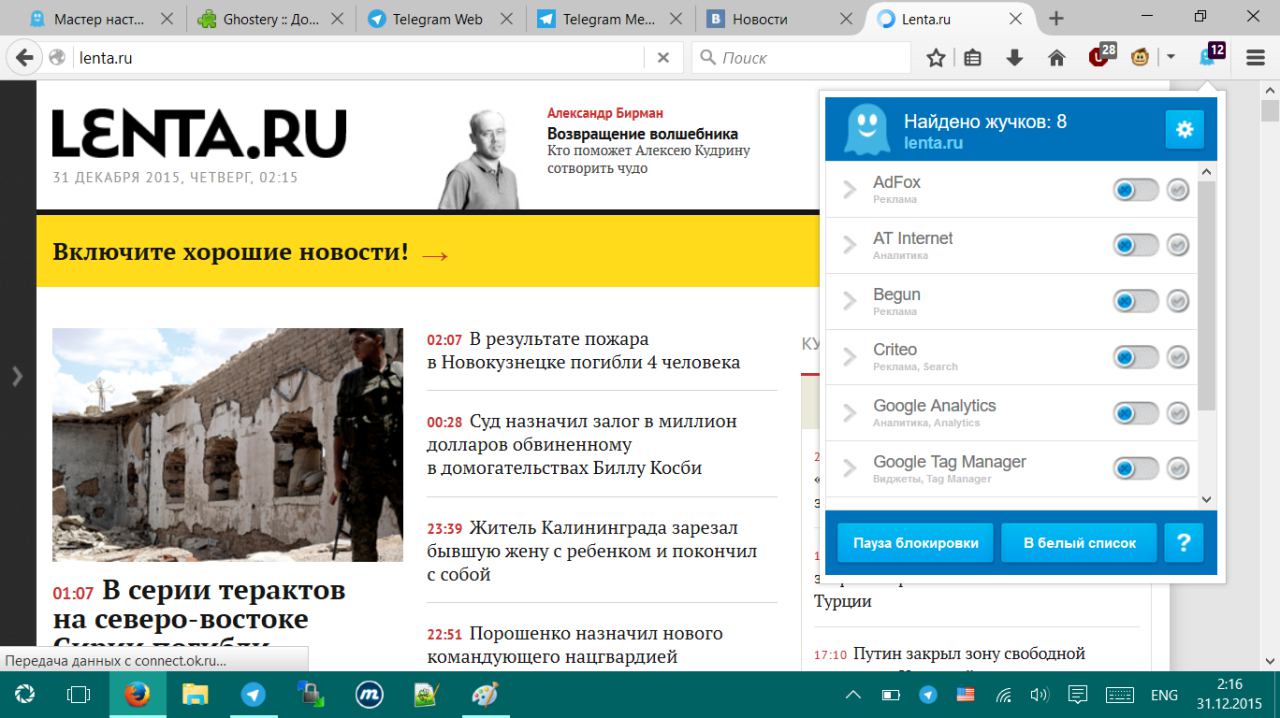The height and width of the screenshot is (718, 1280).
Task: Click the Ghostery tracker list scrollbar thumb
Action: [1206, 295]
